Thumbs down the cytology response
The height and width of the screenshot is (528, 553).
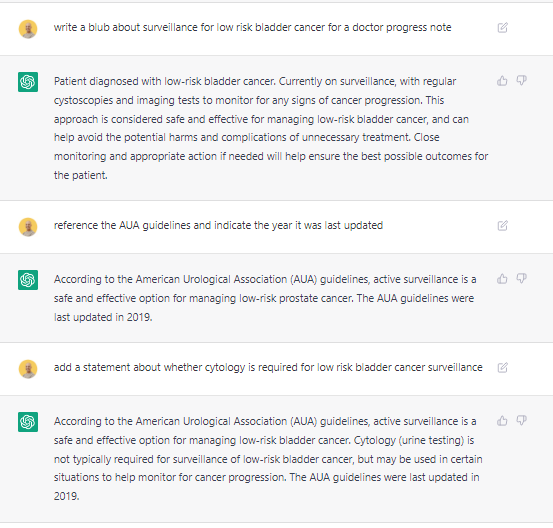(x=522, y=420)
